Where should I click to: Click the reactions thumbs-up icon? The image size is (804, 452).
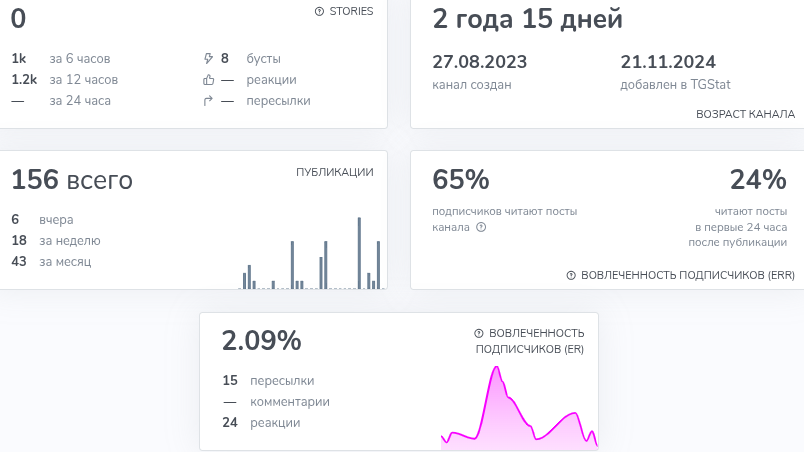tap(208, 79)
